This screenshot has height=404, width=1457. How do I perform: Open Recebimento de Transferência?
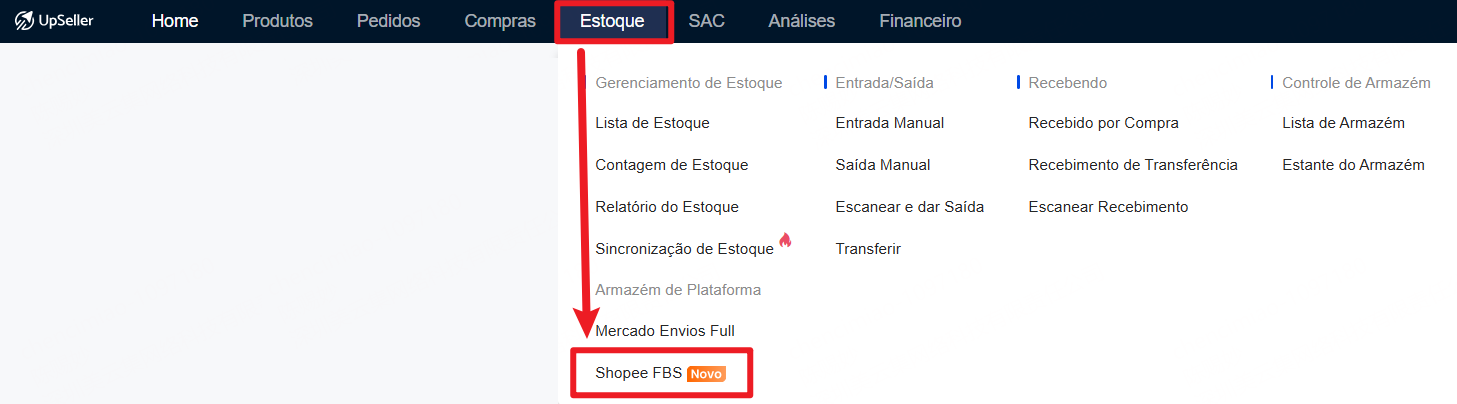pos(1133,165)
